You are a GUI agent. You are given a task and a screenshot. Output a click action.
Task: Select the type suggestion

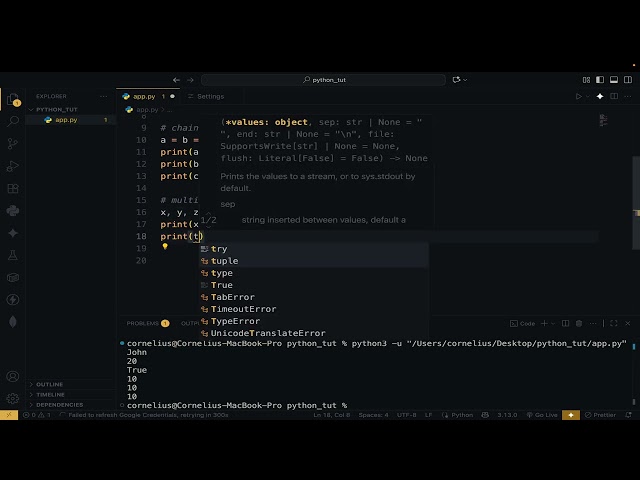point(313,273)
